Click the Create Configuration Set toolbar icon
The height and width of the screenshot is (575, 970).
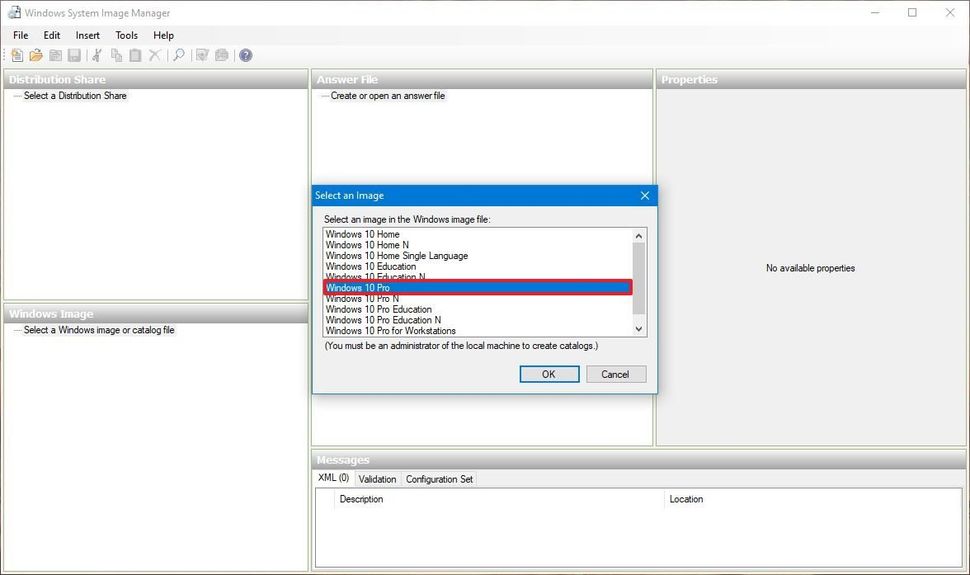pos(221,56)
